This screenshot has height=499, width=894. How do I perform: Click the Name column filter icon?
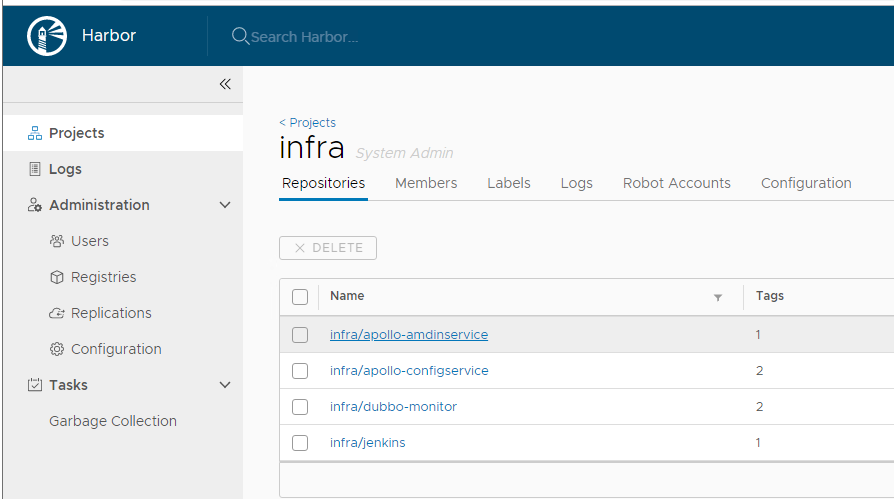coord(717,297)
